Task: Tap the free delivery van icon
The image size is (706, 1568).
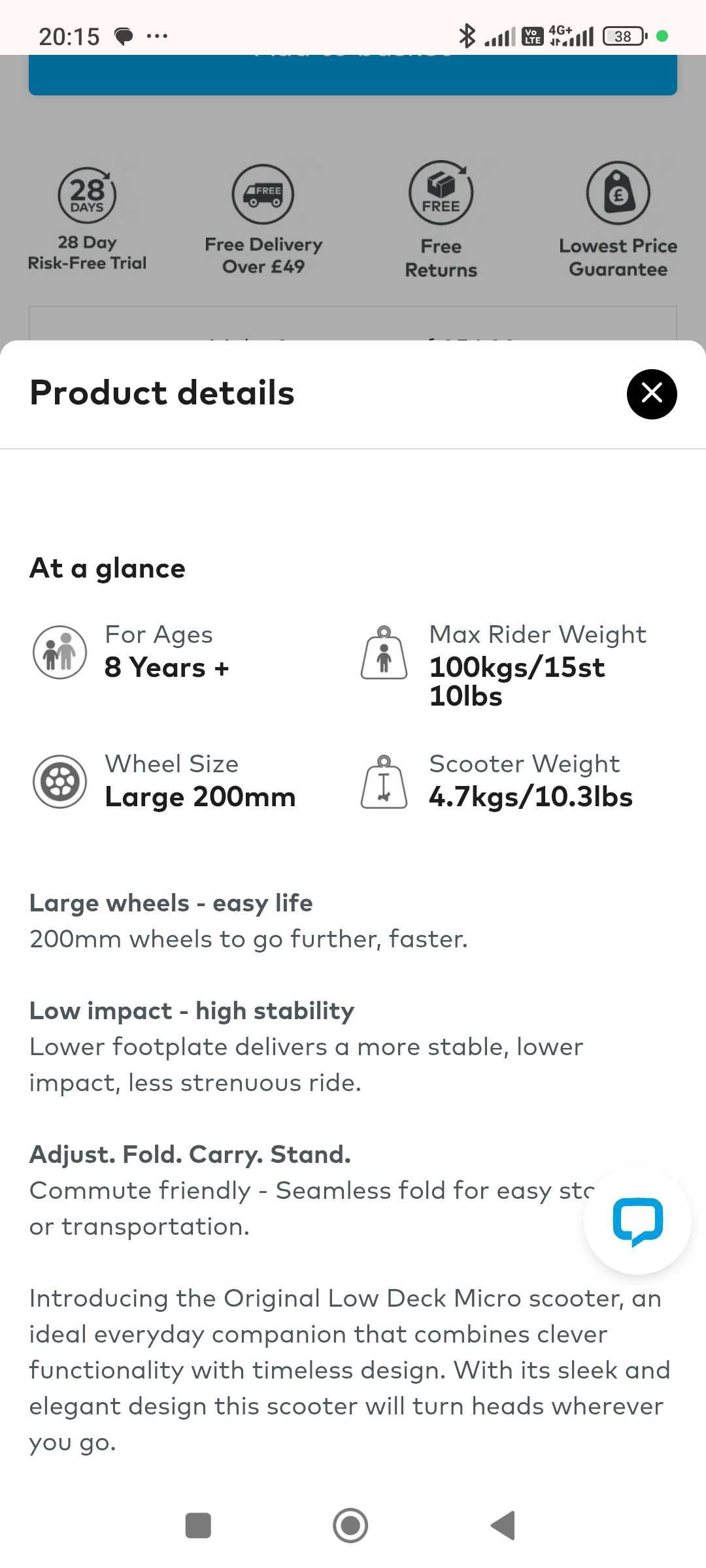Action: 263,194
